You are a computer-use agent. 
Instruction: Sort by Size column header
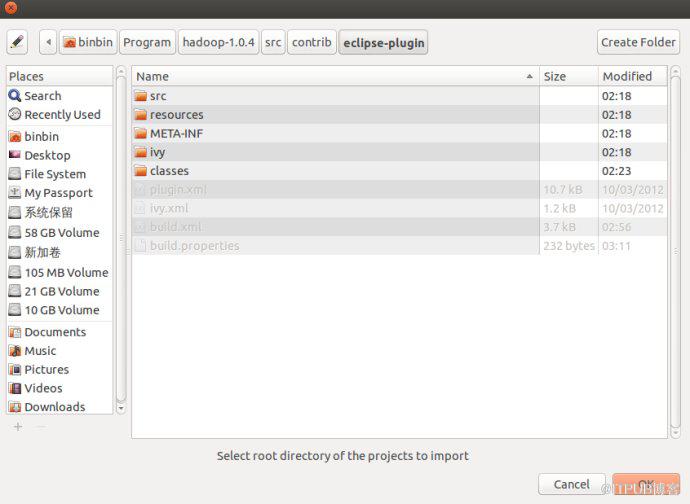point(569,77)
